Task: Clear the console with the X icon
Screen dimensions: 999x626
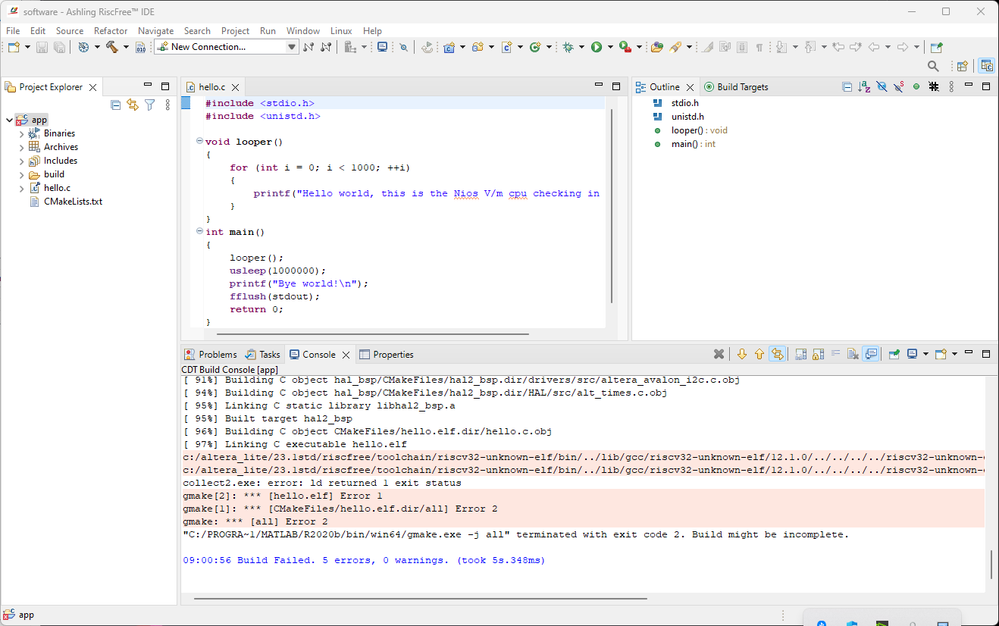Action: [718, 354]
